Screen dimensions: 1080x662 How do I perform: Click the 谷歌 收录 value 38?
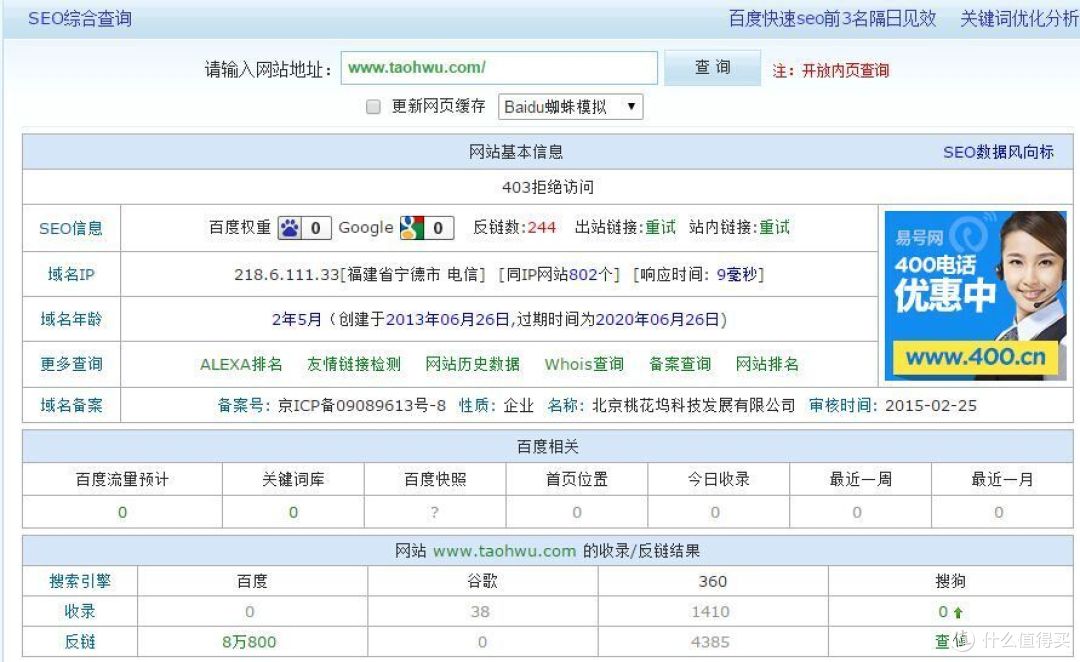pos(480,612)
